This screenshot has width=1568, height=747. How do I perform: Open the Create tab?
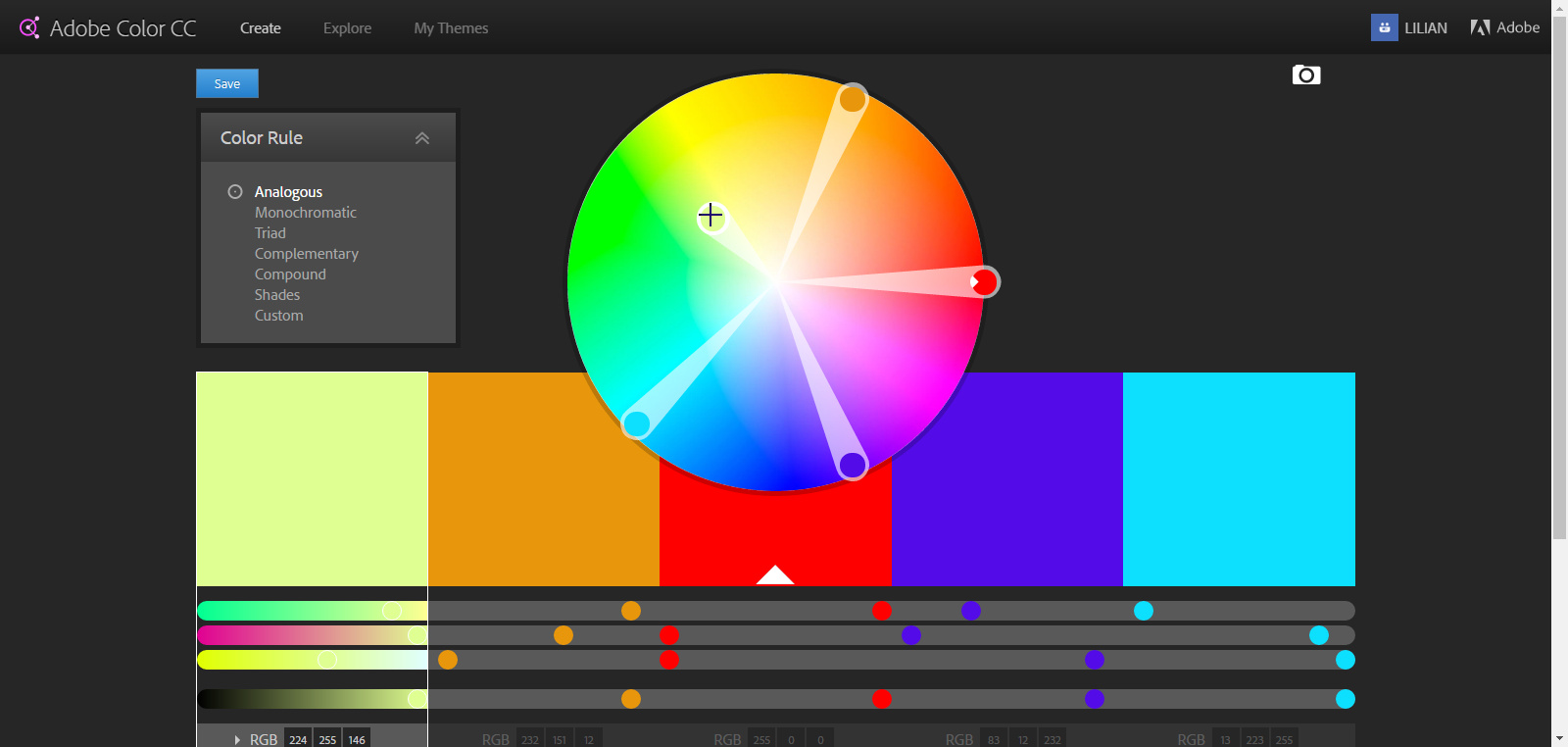coord(261,28)
